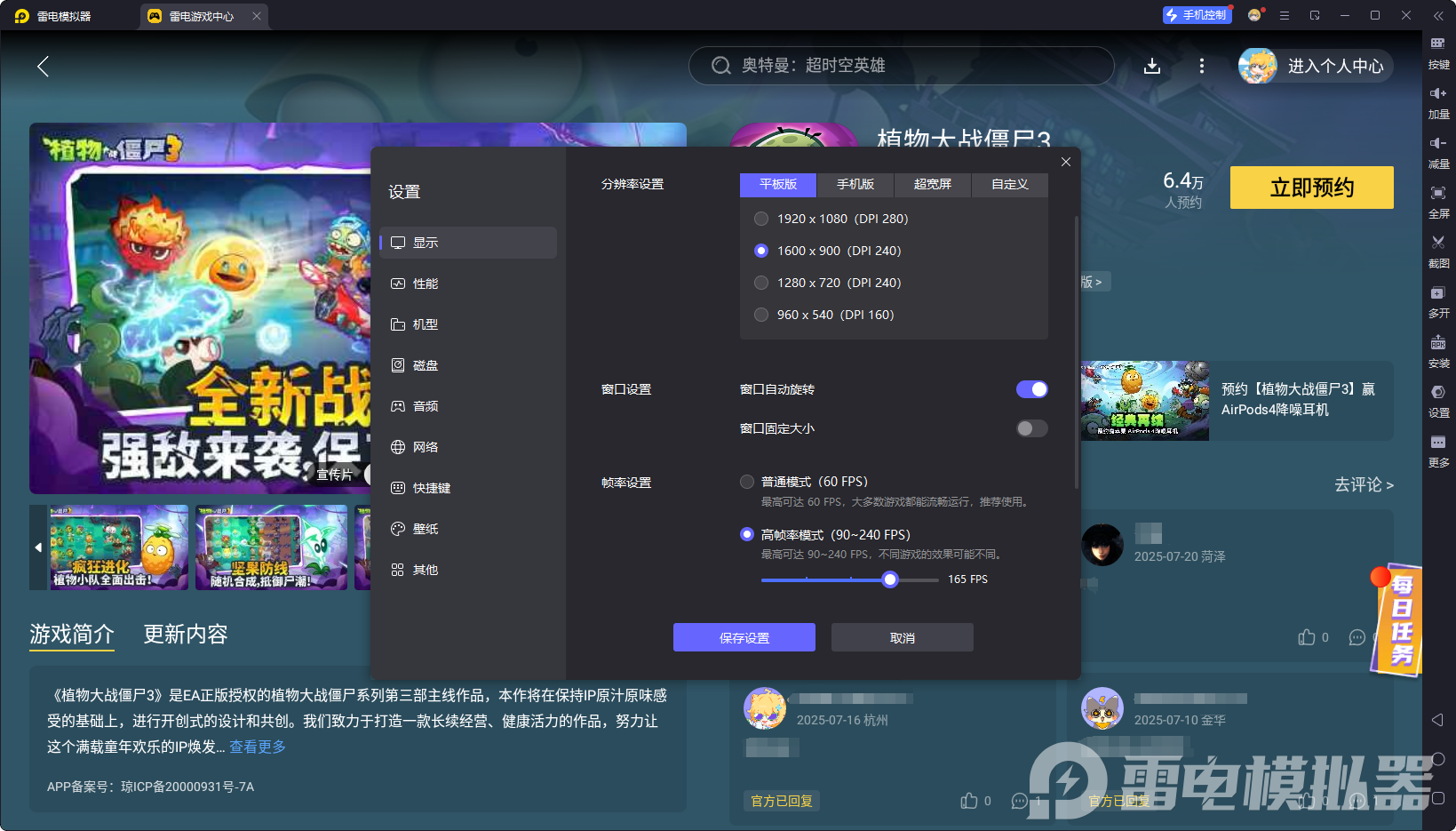Click 立即预约 pre-register button
This screenshot has width=1456, height=831.
tap(1312, 188)
